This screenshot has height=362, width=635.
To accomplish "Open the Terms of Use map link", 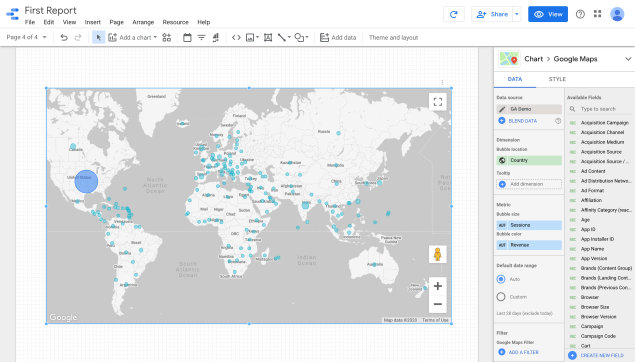I will 435,320.
